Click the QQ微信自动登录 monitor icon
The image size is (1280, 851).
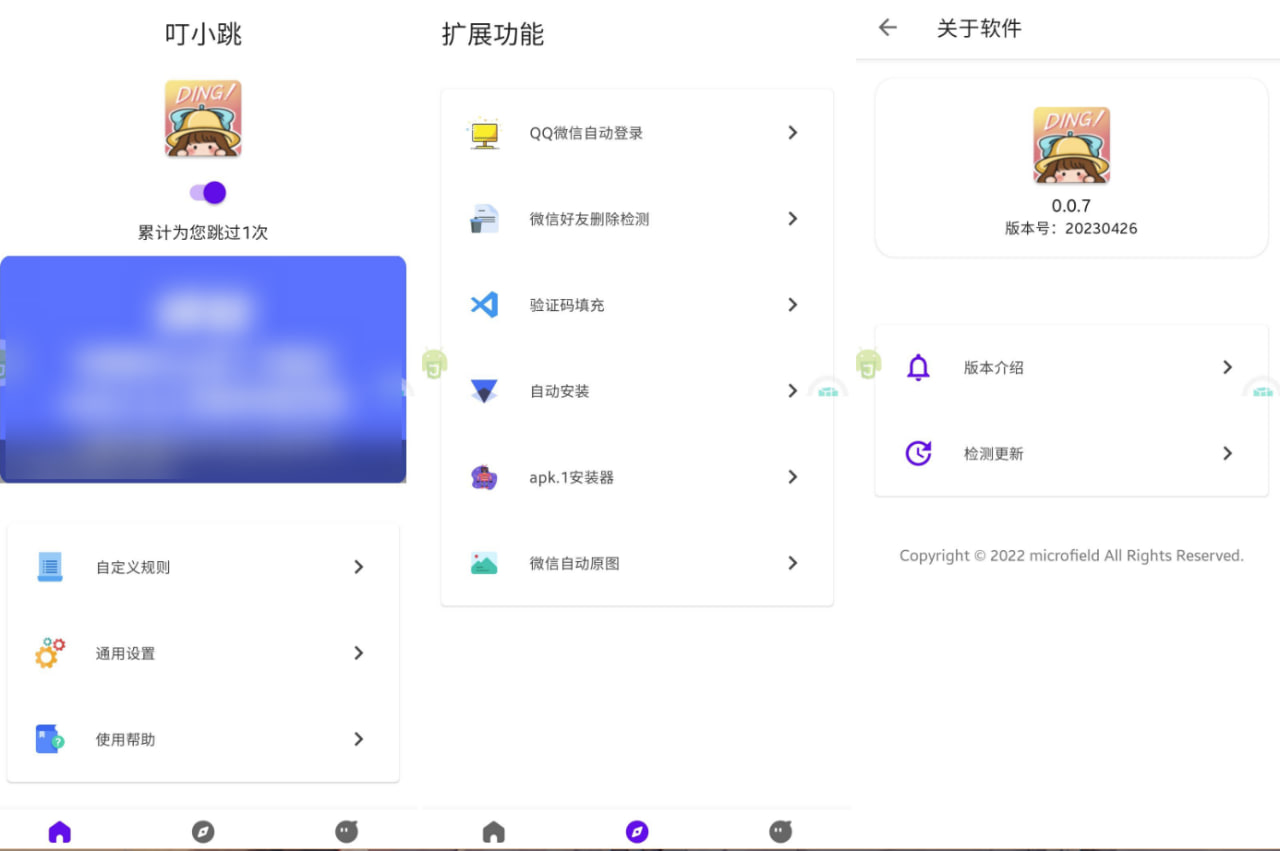pos(485,133)
